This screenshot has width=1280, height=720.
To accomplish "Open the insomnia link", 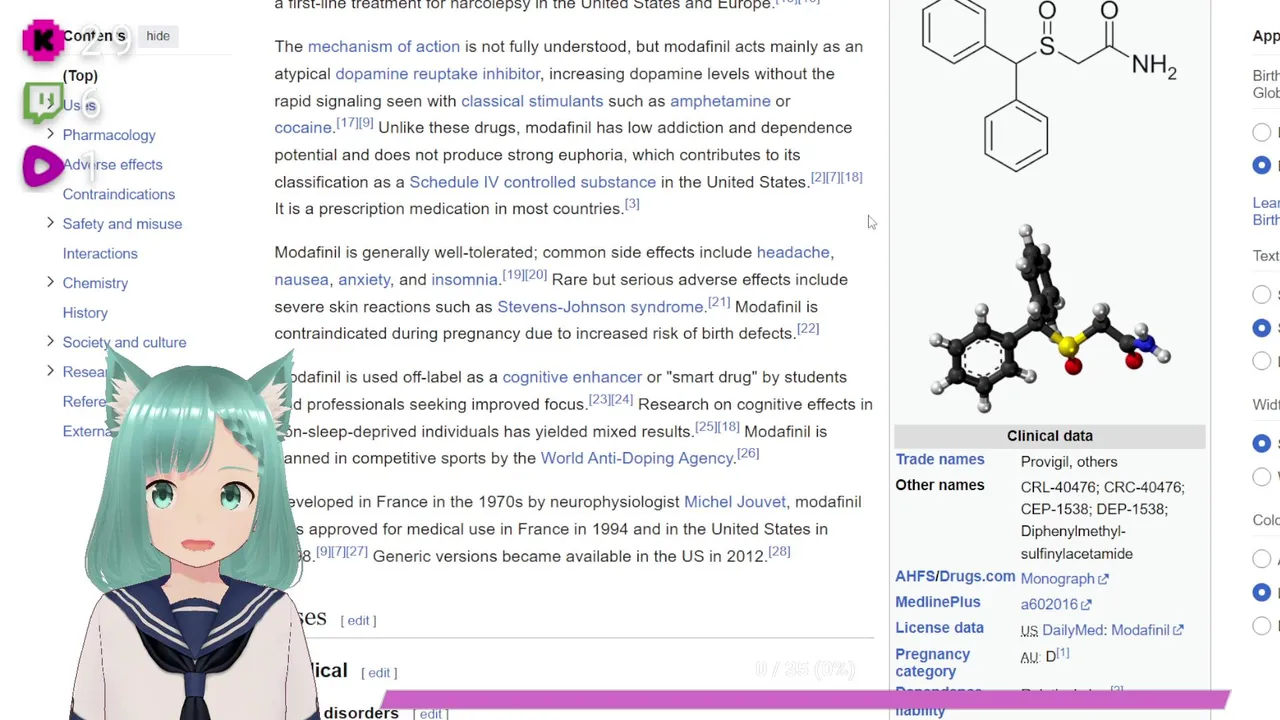I will (464, 280).
